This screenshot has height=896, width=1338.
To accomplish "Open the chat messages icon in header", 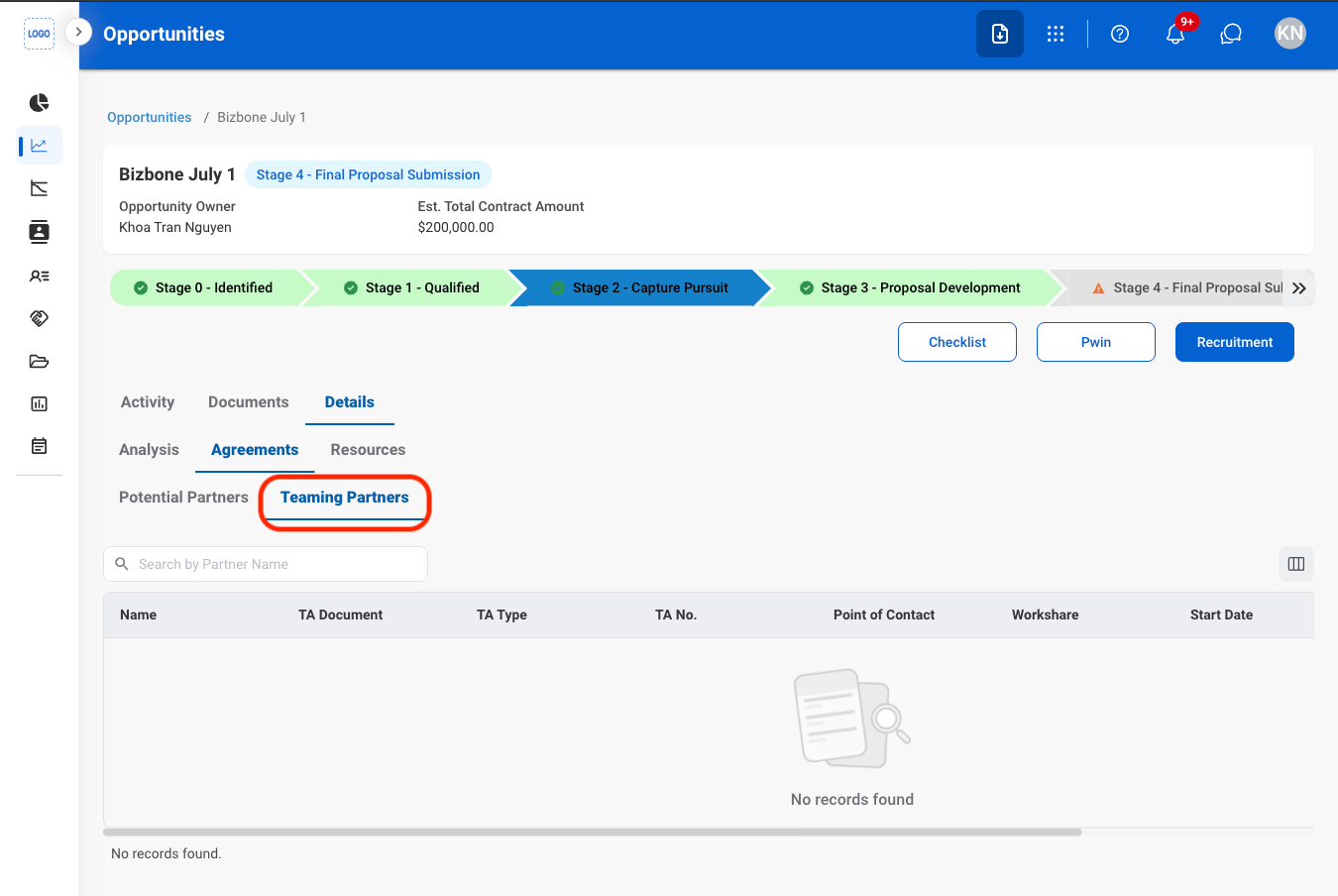I will 1231,34.
